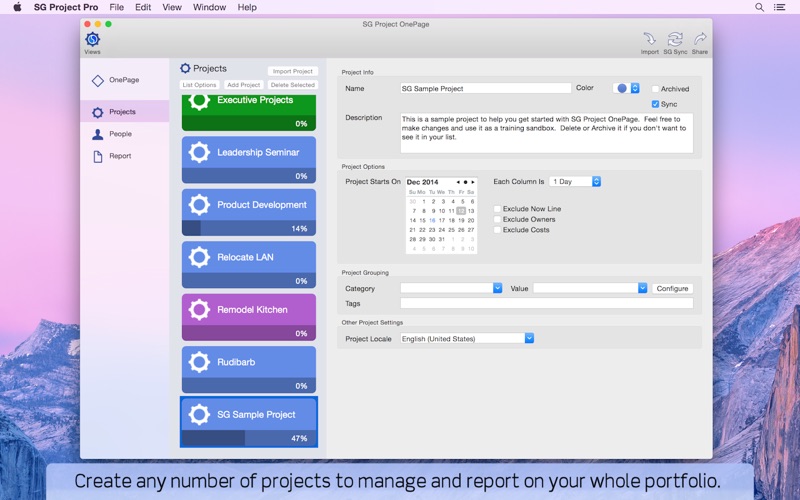Click the Rudibarb gear icon
Image resolution: width=800 pixels, height=500 pixels.
coord(199,362)
